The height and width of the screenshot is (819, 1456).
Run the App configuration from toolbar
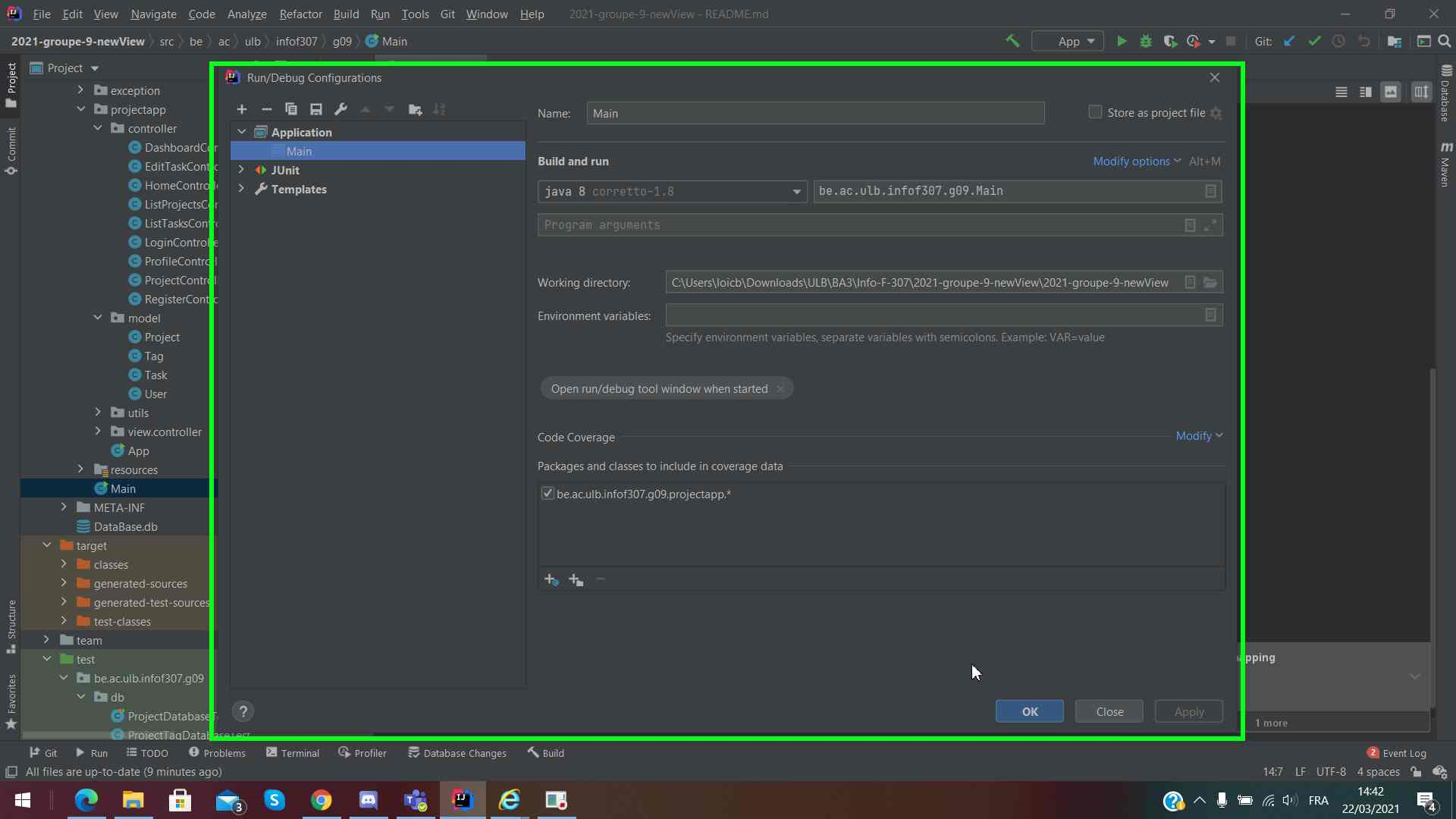coord(1122,41)
